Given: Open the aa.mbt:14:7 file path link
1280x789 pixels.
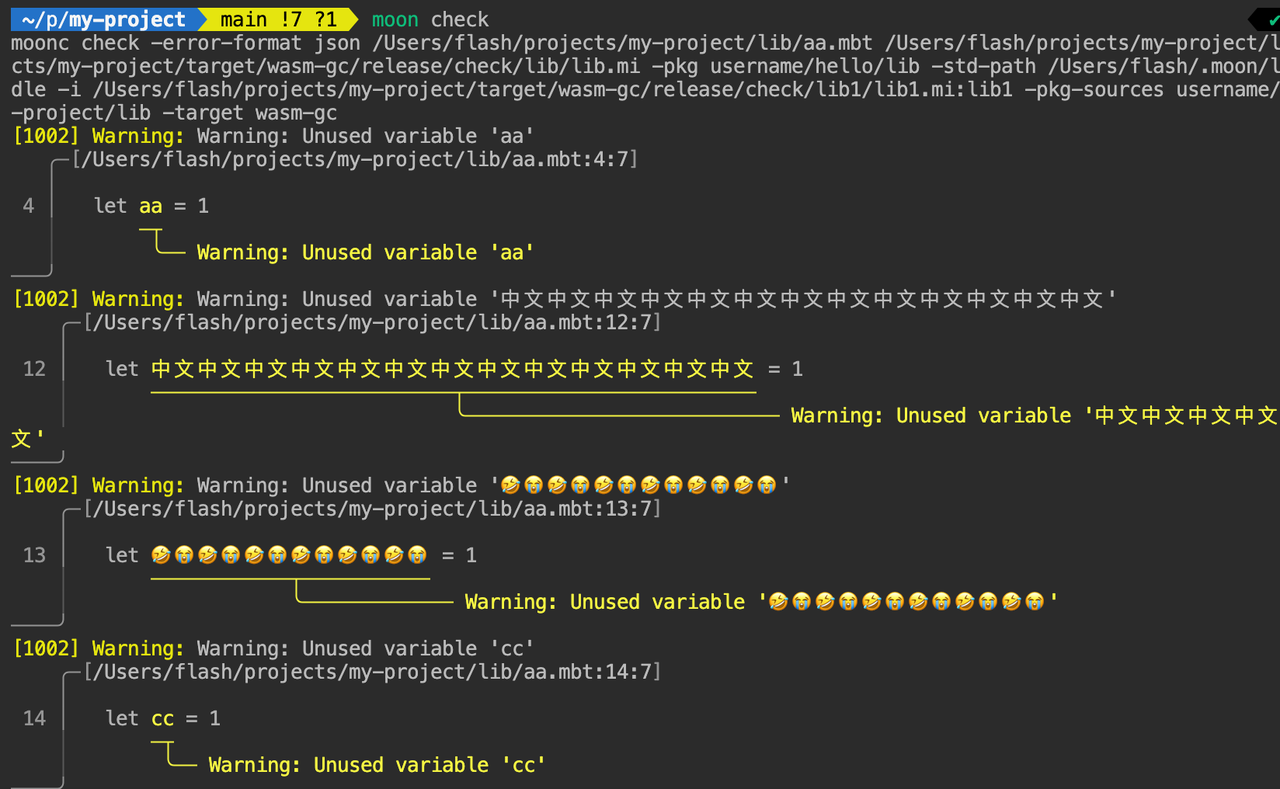Looking at the screenshot, I should [x=371, y=672].
